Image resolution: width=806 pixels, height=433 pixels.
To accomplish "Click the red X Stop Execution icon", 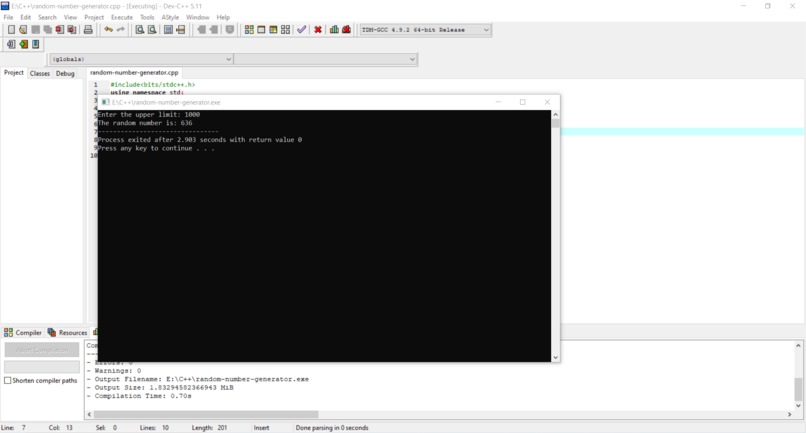I will pyautogui.click(x=318, y=30).
